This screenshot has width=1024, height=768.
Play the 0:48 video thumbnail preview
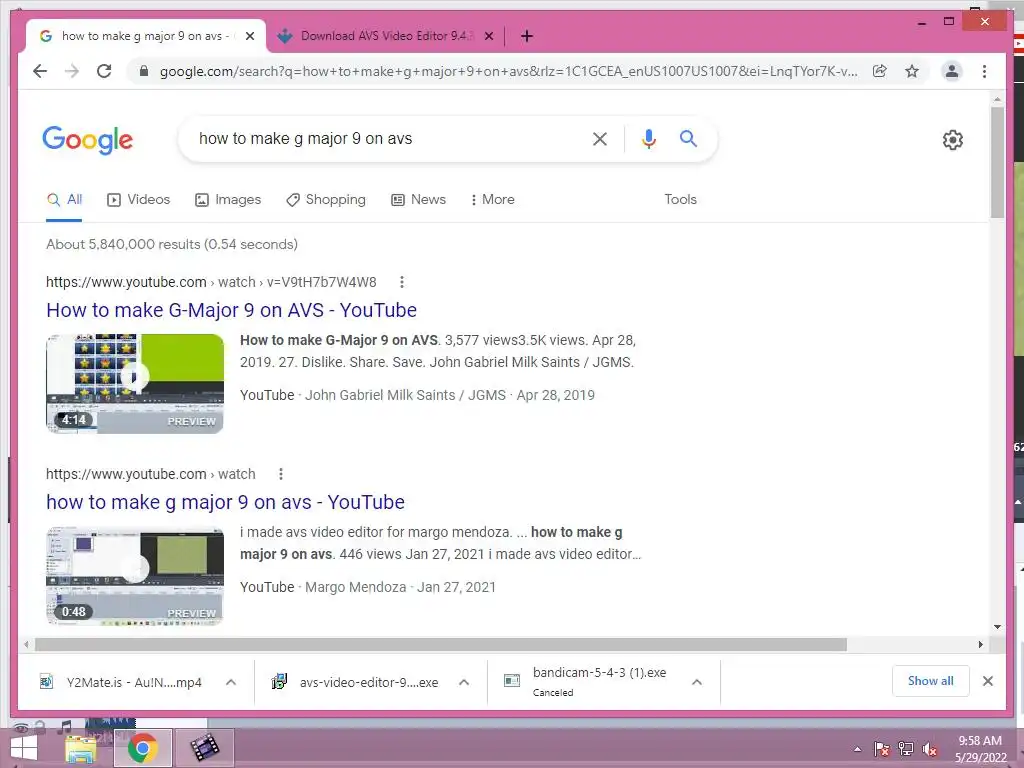(135, 575)
